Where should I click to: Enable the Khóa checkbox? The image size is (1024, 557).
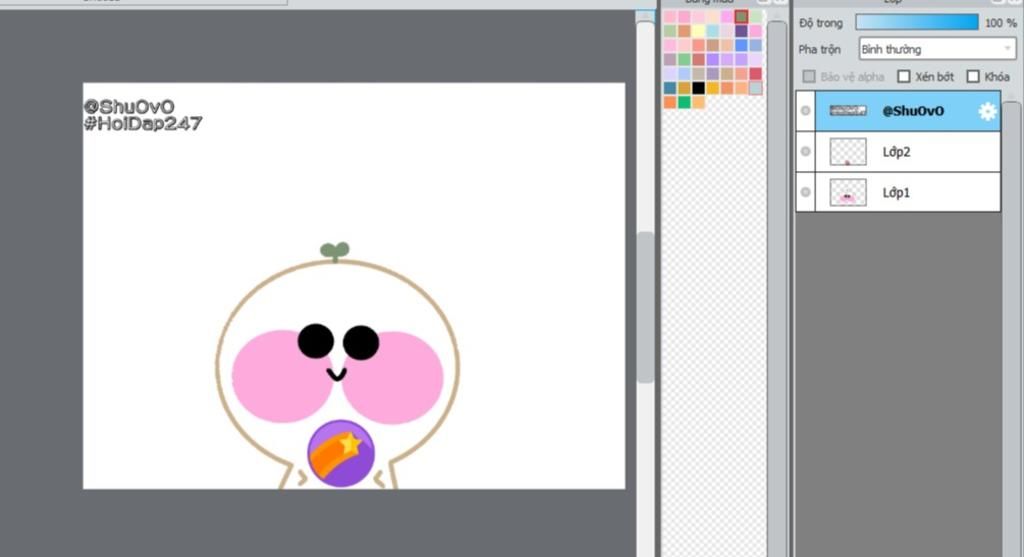pyautogui.click(x=973, y=76)
